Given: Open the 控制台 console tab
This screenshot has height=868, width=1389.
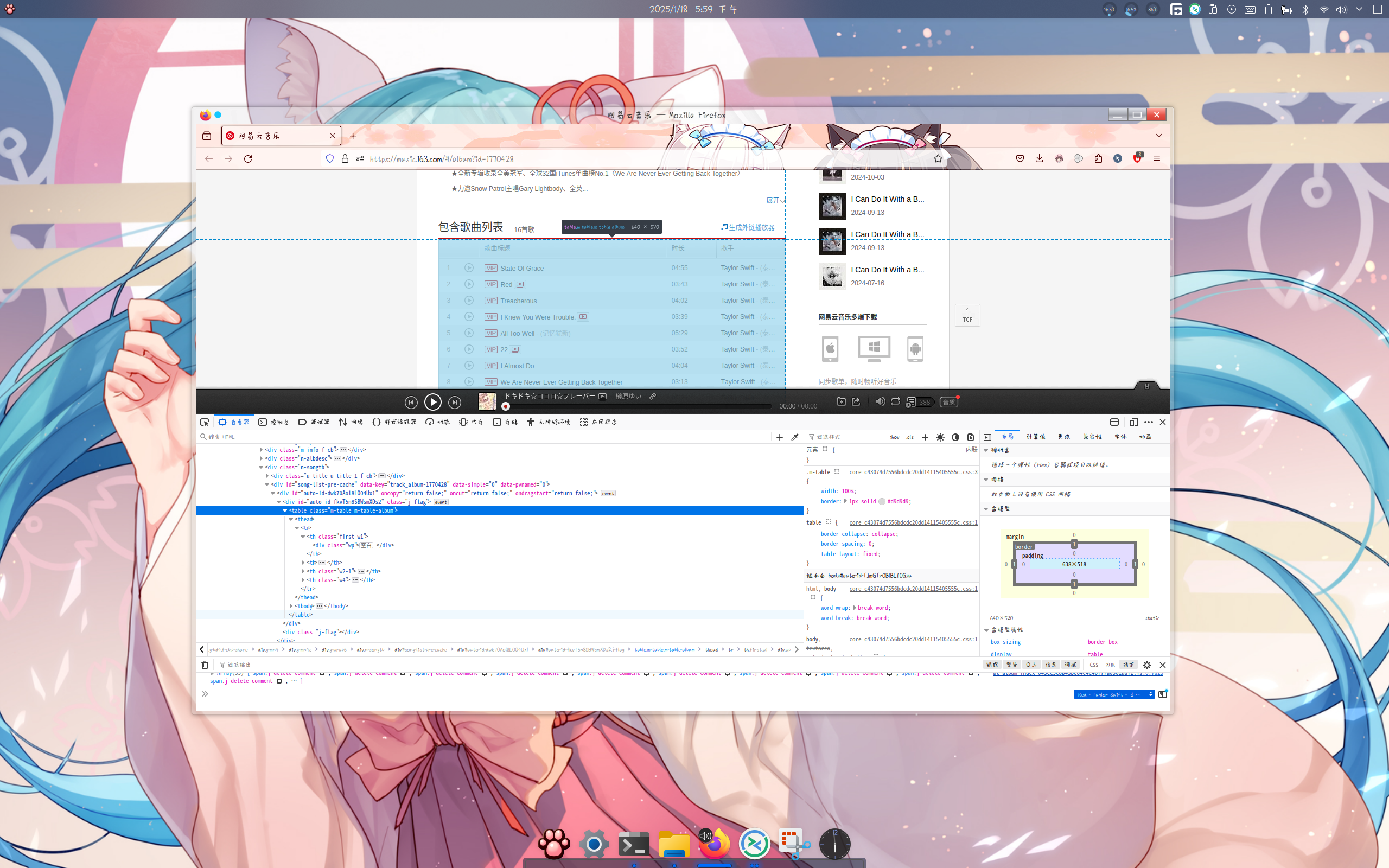Looking at the screenshot, I should (274, 422).
